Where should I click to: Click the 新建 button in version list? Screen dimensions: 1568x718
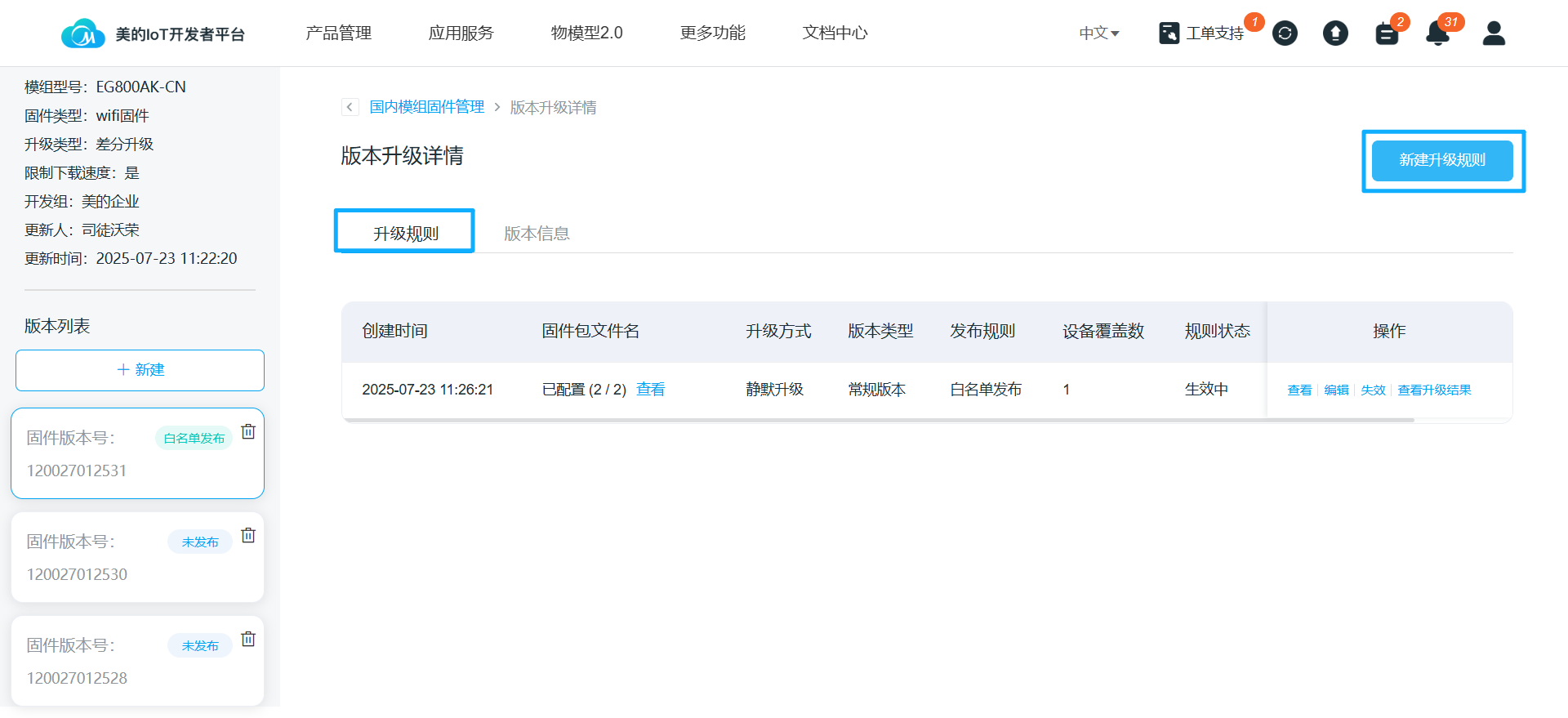[140, 370]
